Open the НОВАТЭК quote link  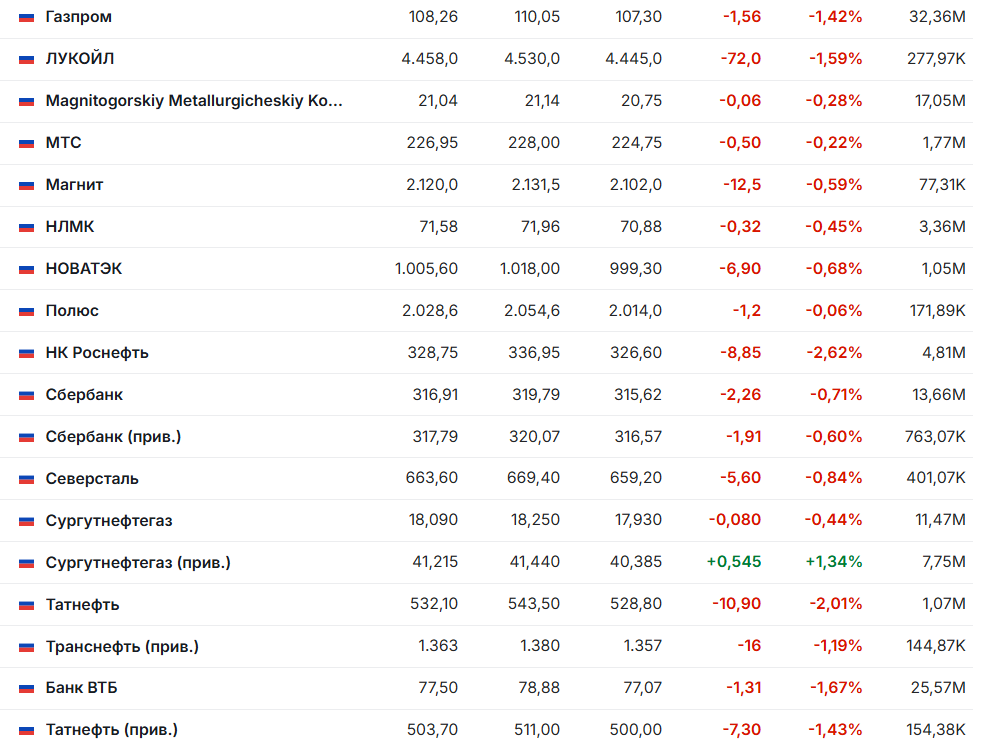pos(84,269)
